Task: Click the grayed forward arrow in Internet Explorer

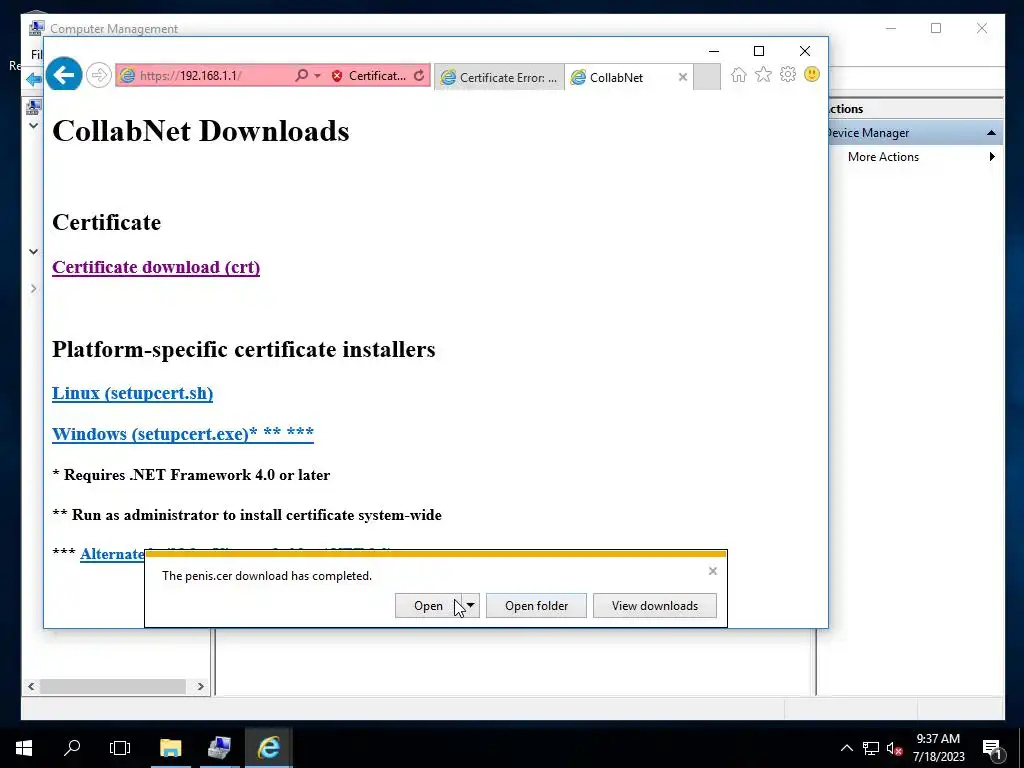Action: pos(99,75)
